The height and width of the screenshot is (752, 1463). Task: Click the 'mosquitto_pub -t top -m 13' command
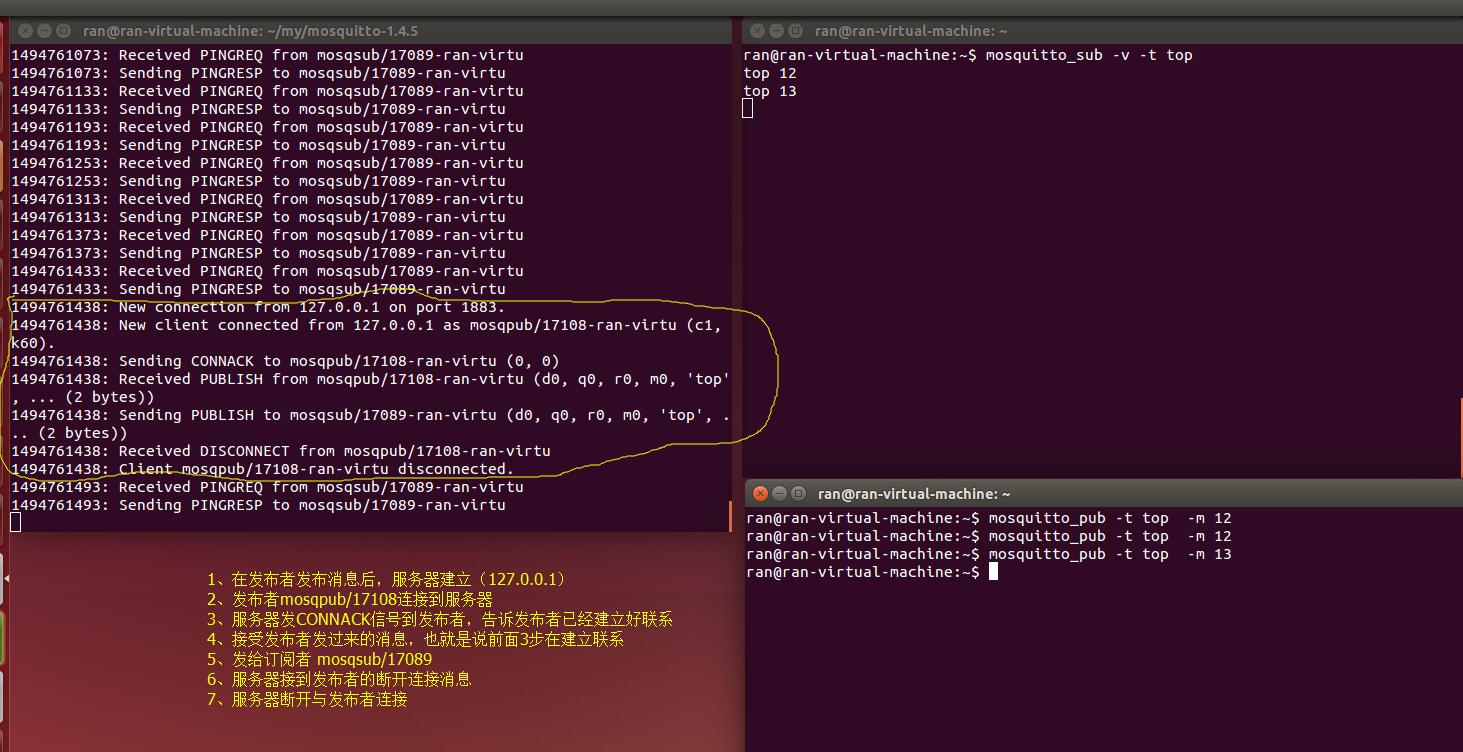[1110, 554]
